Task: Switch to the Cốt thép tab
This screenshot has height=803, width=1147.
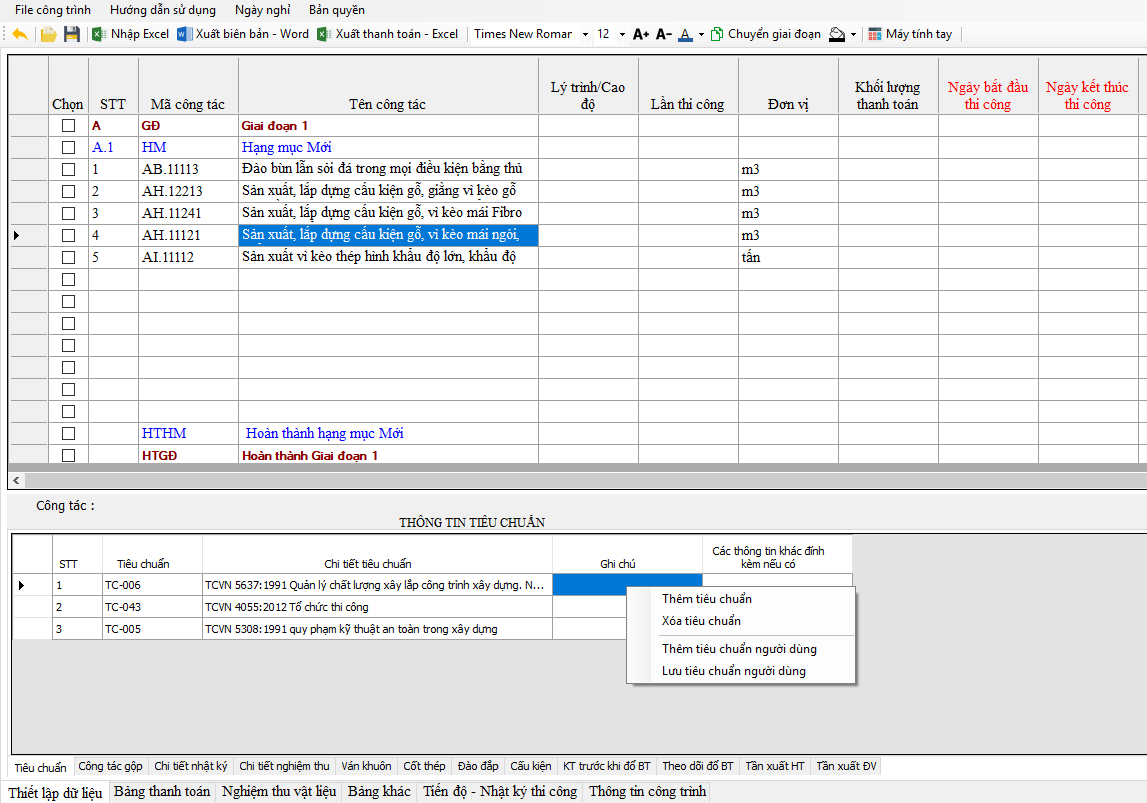Action: coord(424,767)
